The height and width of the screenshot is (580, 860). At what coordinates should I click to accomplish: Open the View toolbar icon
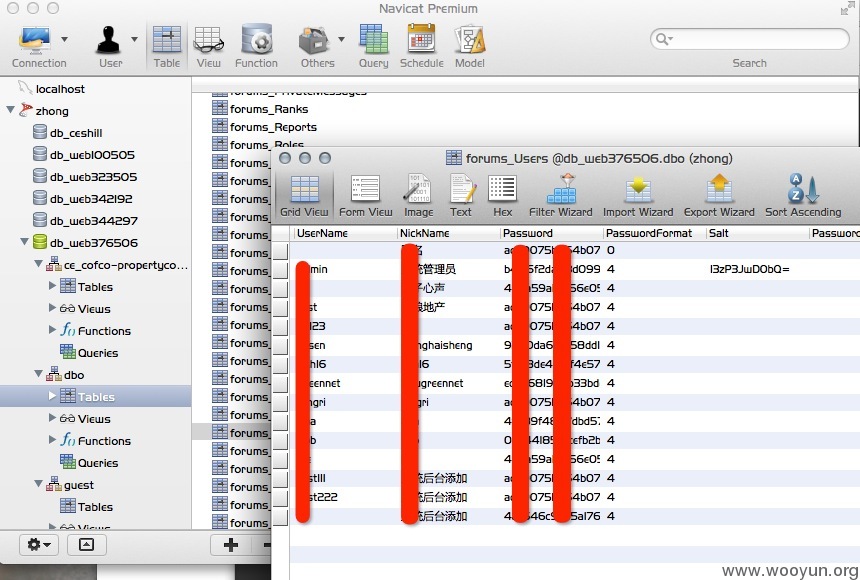208,40
